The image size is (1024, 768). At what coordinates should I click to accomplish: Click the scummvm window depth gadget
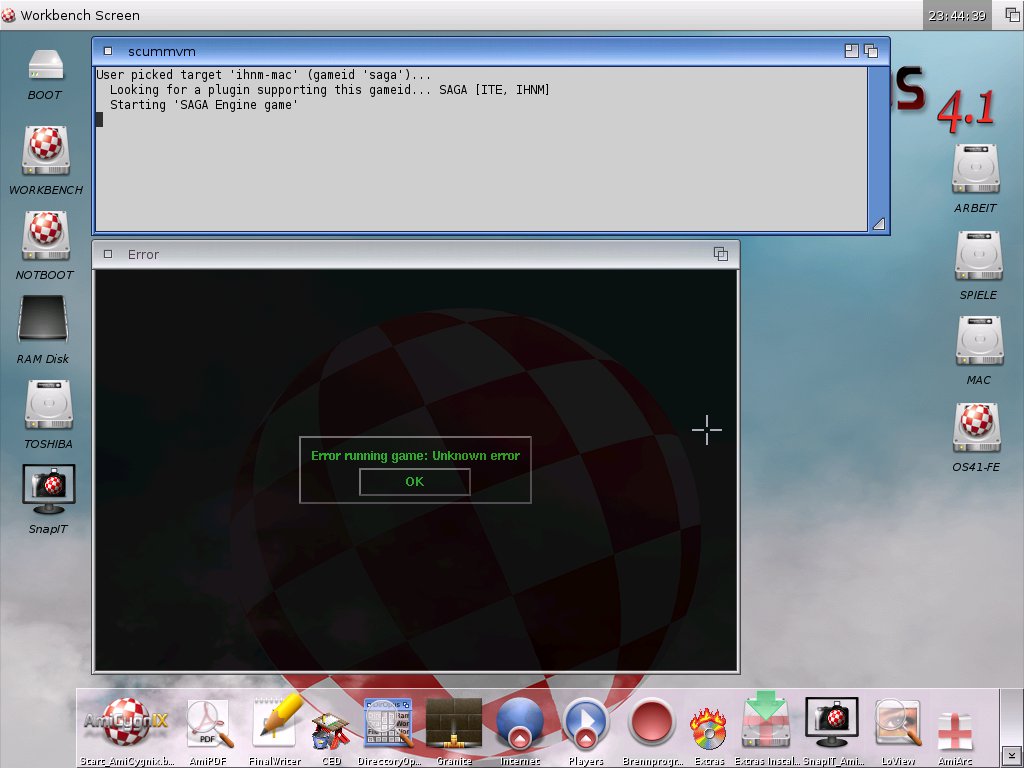coord(871,51)
